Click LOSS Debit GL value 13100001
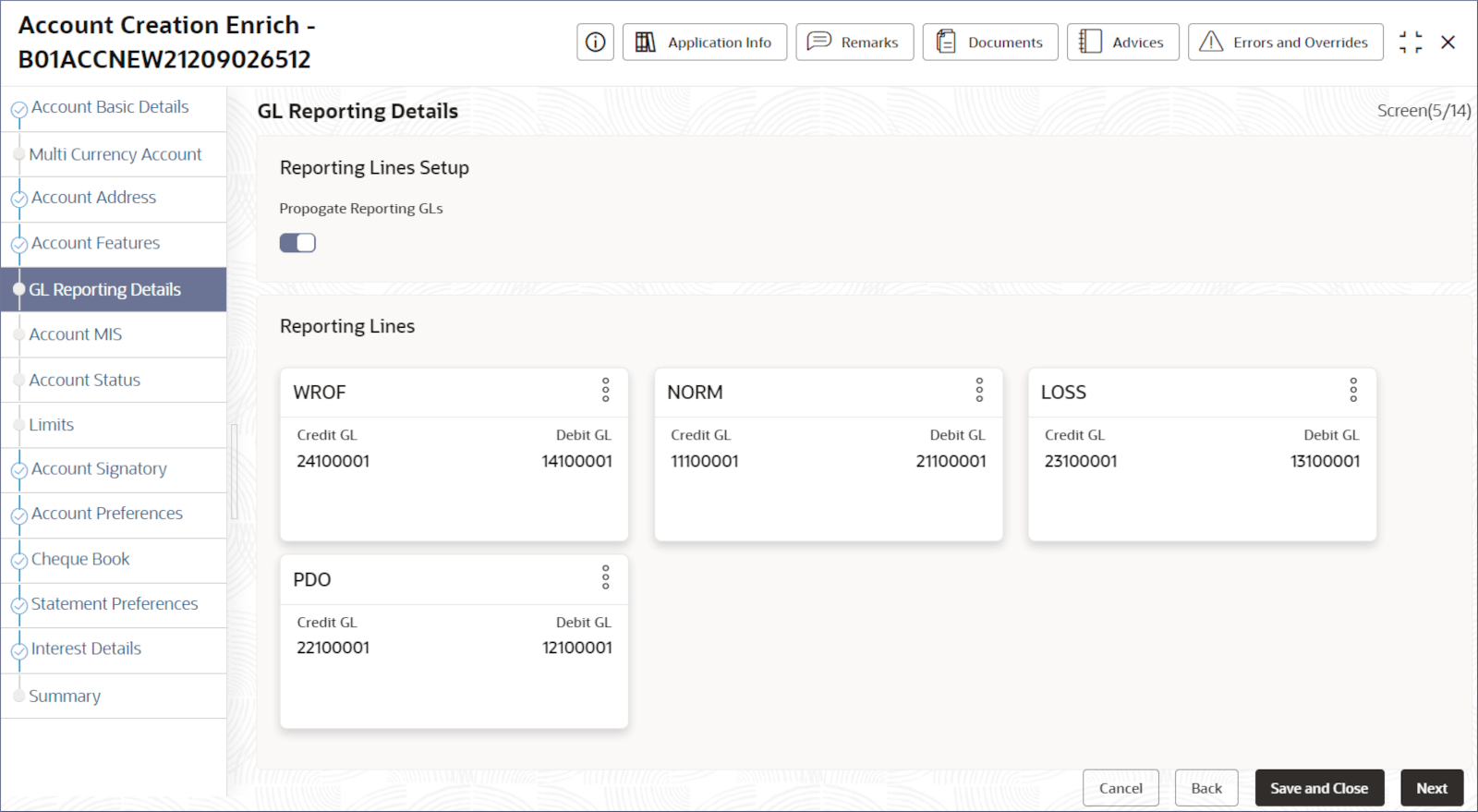Viewport: 1478px width, 812px height. point(1326,461)
